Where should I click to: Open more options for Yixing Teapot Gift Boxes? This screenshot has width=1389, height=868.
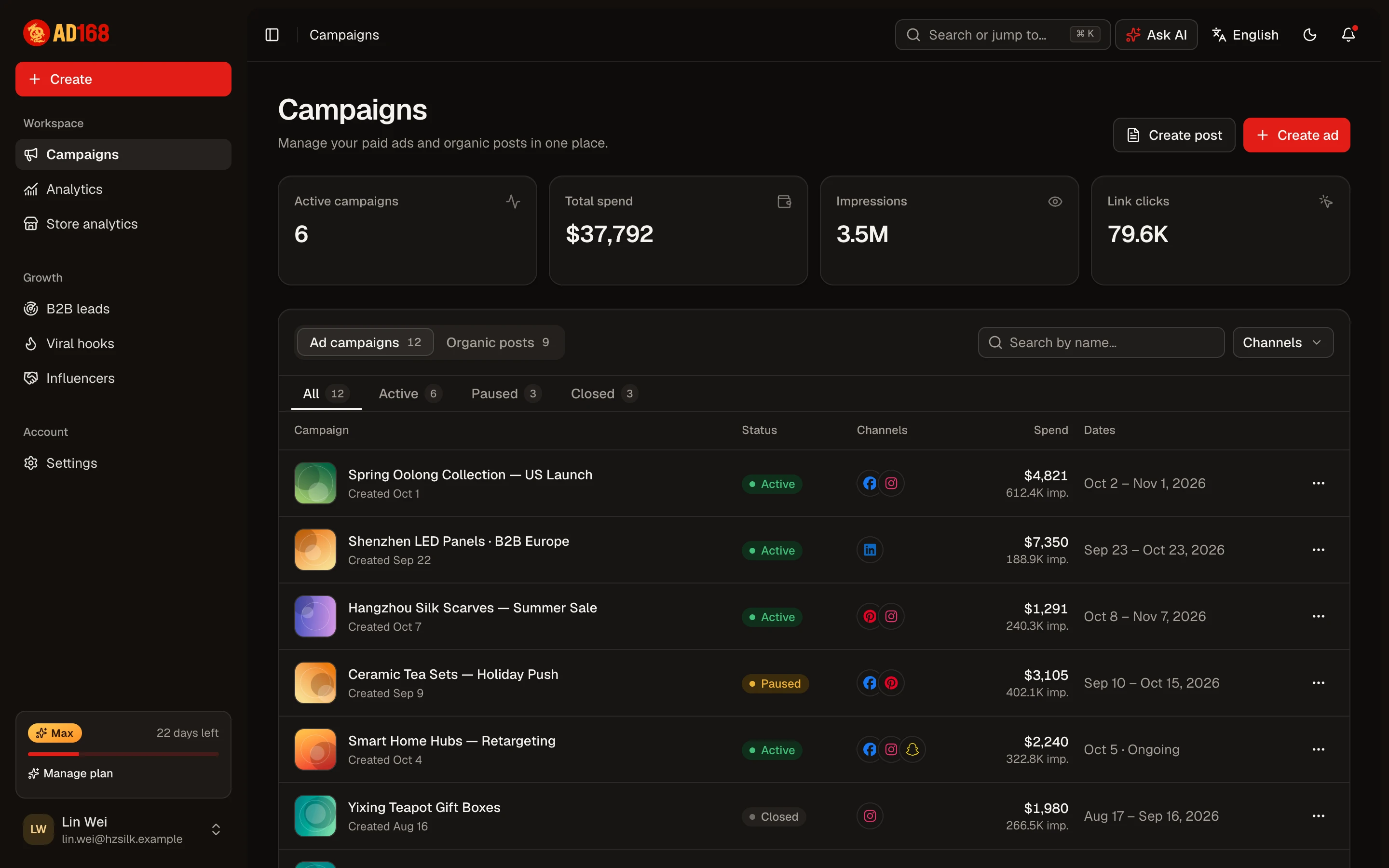[1319, 816]
